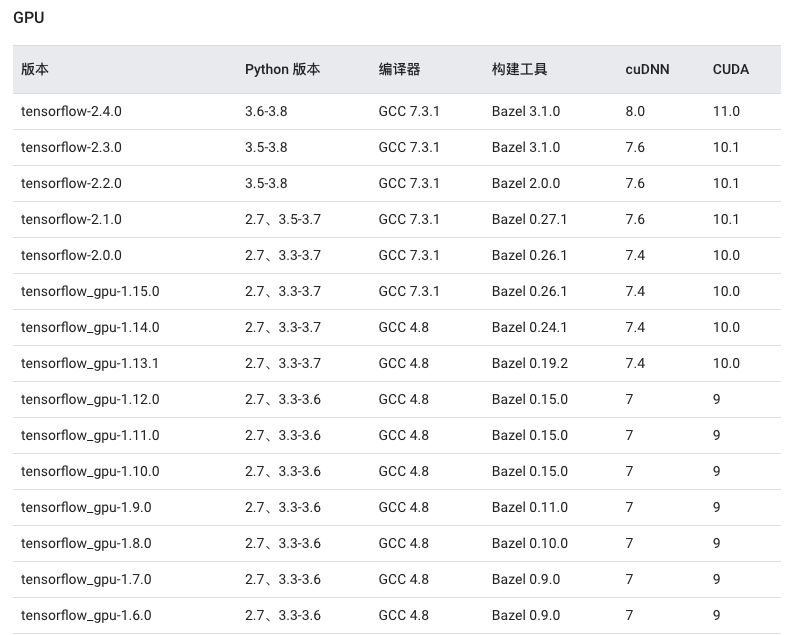Screen dimensions: 802x635
Task: Click the Bazel 0.24.1 cell
Action: coord(529,327)
